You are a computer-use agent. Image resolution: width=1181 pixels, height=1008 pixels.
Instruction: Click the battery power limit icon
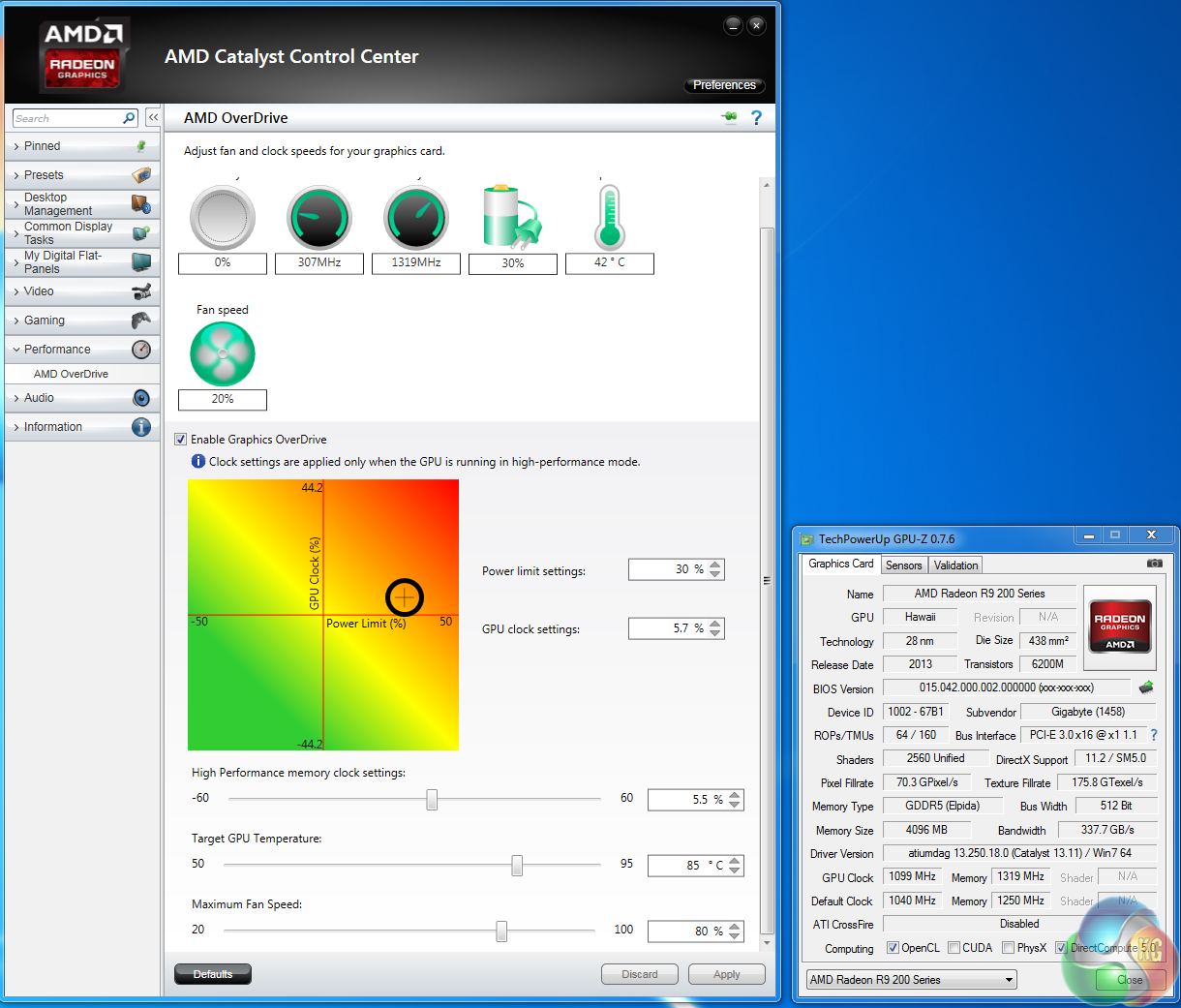(x=511, y=217)
